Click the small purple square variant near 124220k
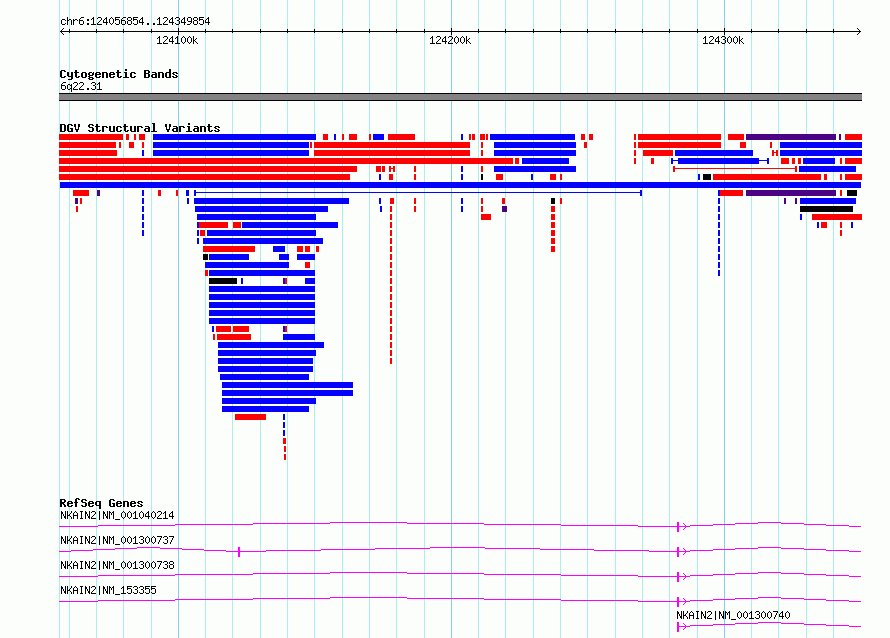The width and height of the screenshot is (890, 638). pos(505,209)
